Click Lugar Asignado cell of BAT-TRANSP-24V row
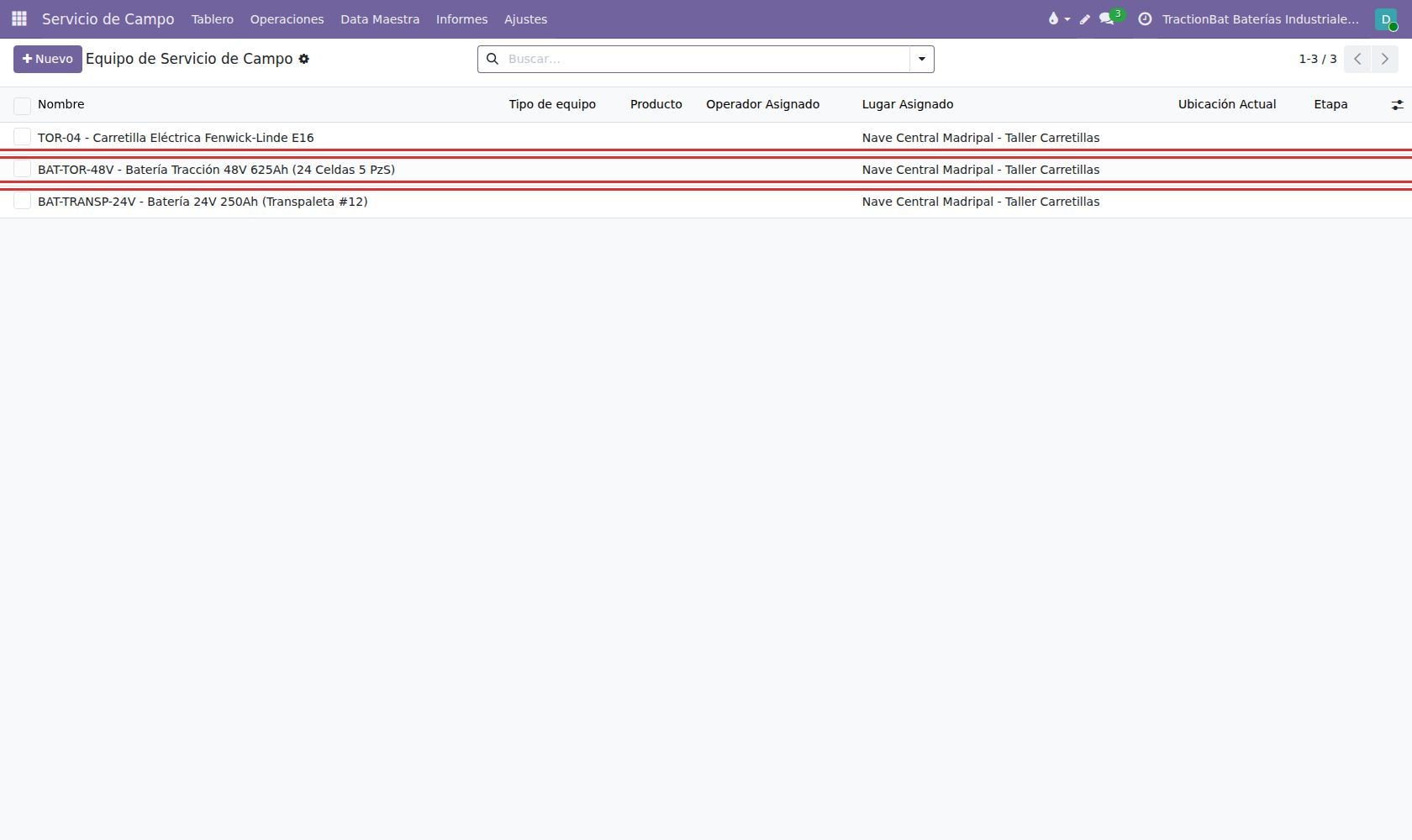1412x840 pixels. (981, 202)
